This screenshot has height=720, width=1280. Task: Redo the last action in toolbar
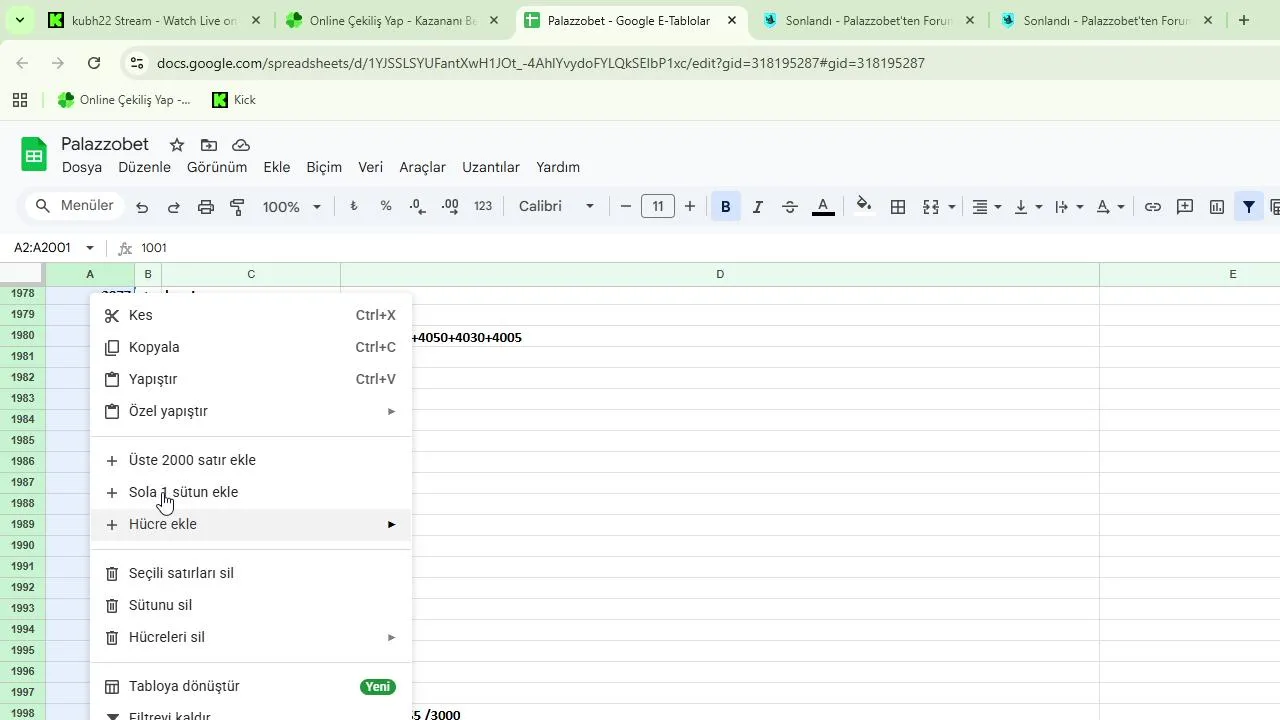(x=174, y=207)
